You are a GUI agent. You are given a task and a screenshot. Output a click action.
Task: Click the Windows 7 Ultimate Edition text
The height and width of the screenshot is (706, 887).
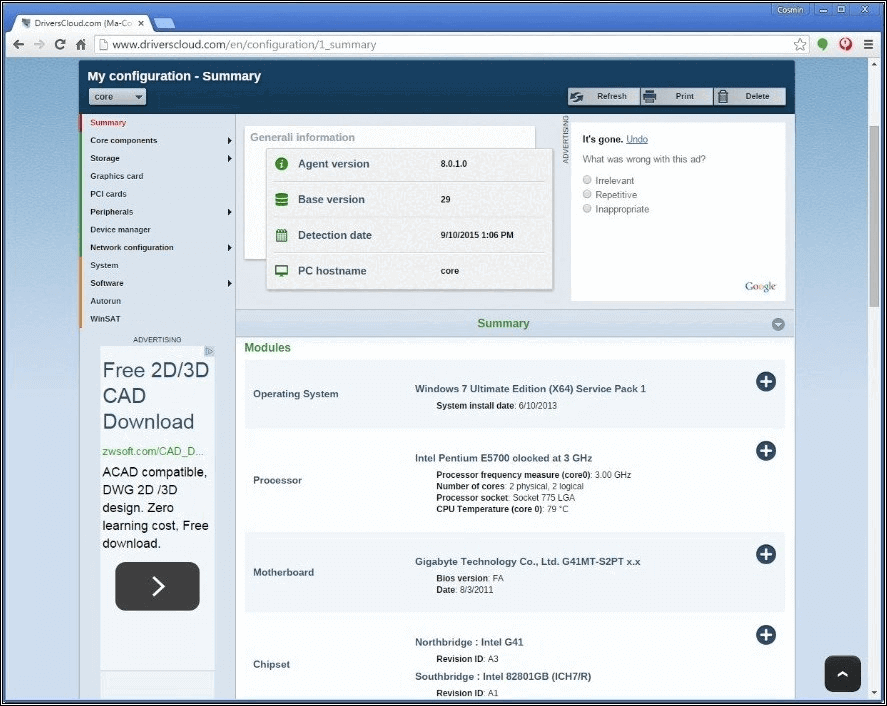(x=530, y=389)
